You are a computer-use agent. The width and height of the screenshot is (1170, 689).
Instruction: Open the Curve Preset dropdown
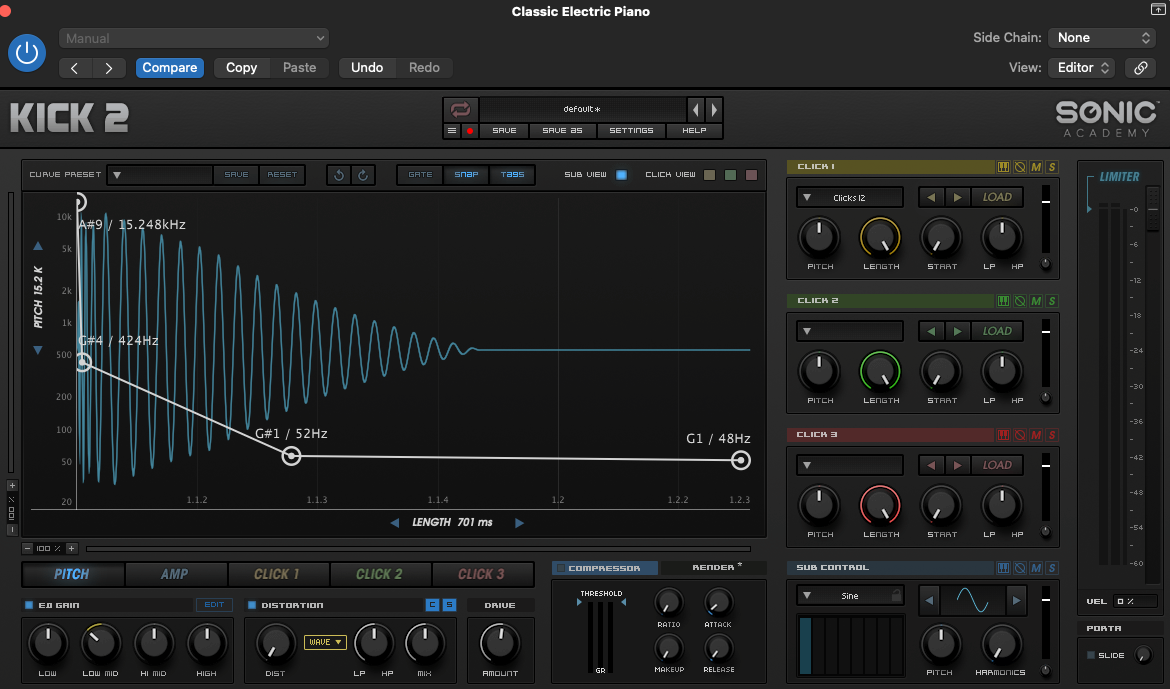pyautogui.click(x=160, y=175)
